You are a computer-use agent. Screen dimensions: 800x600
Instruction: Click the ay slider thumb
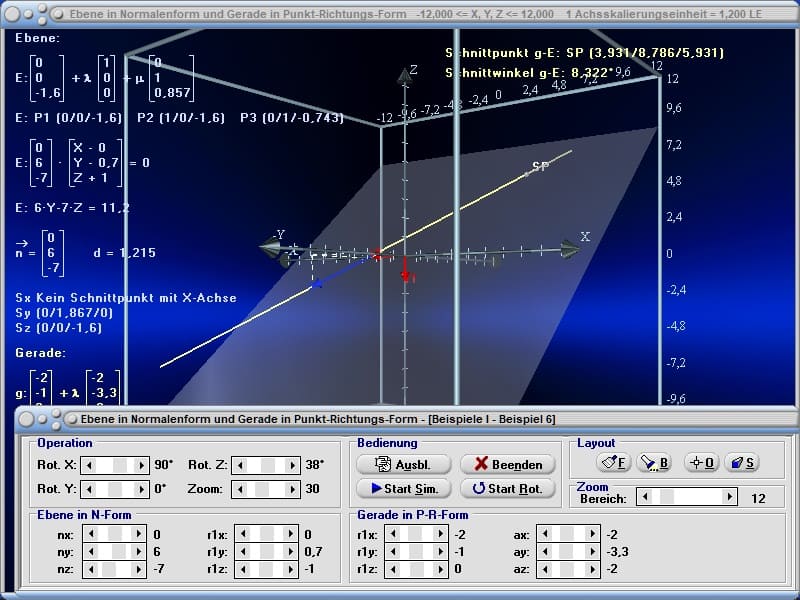(x=565, y=552)
